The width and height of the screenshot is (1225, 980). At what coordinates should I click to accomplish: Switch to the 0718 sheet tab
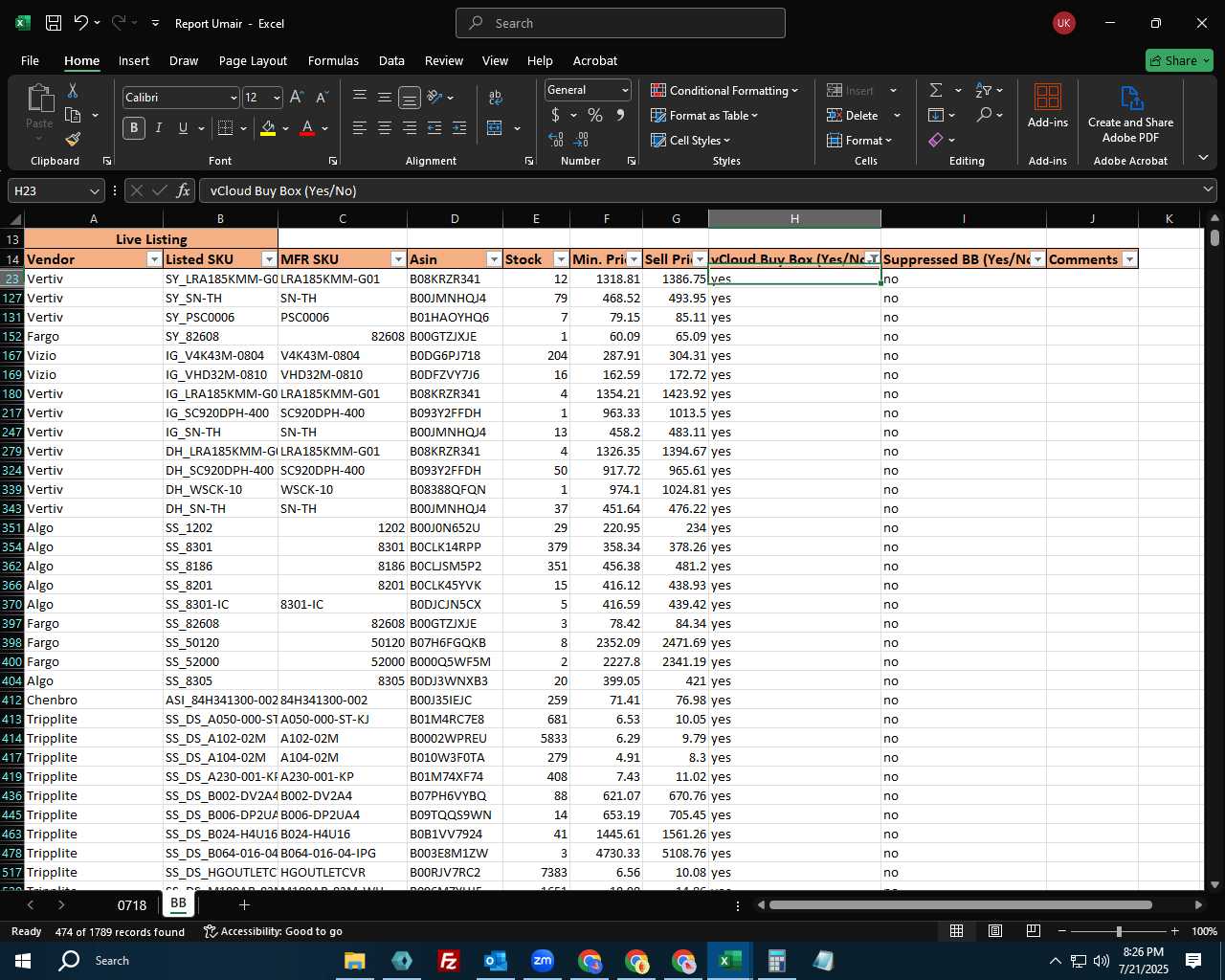(x=132, y=904)
